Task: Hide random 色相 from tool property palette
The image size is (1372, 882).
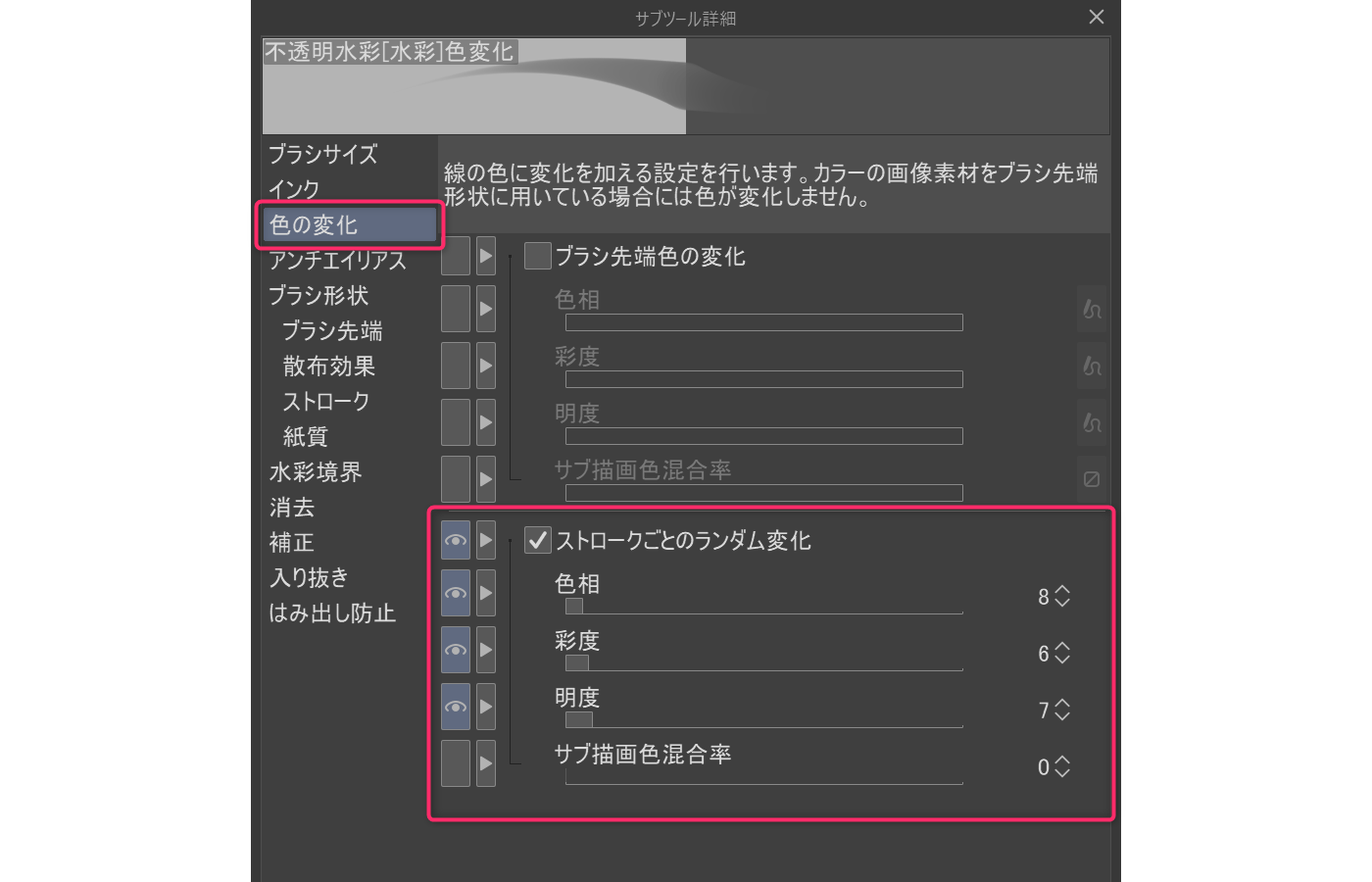Action: [456, 594]
